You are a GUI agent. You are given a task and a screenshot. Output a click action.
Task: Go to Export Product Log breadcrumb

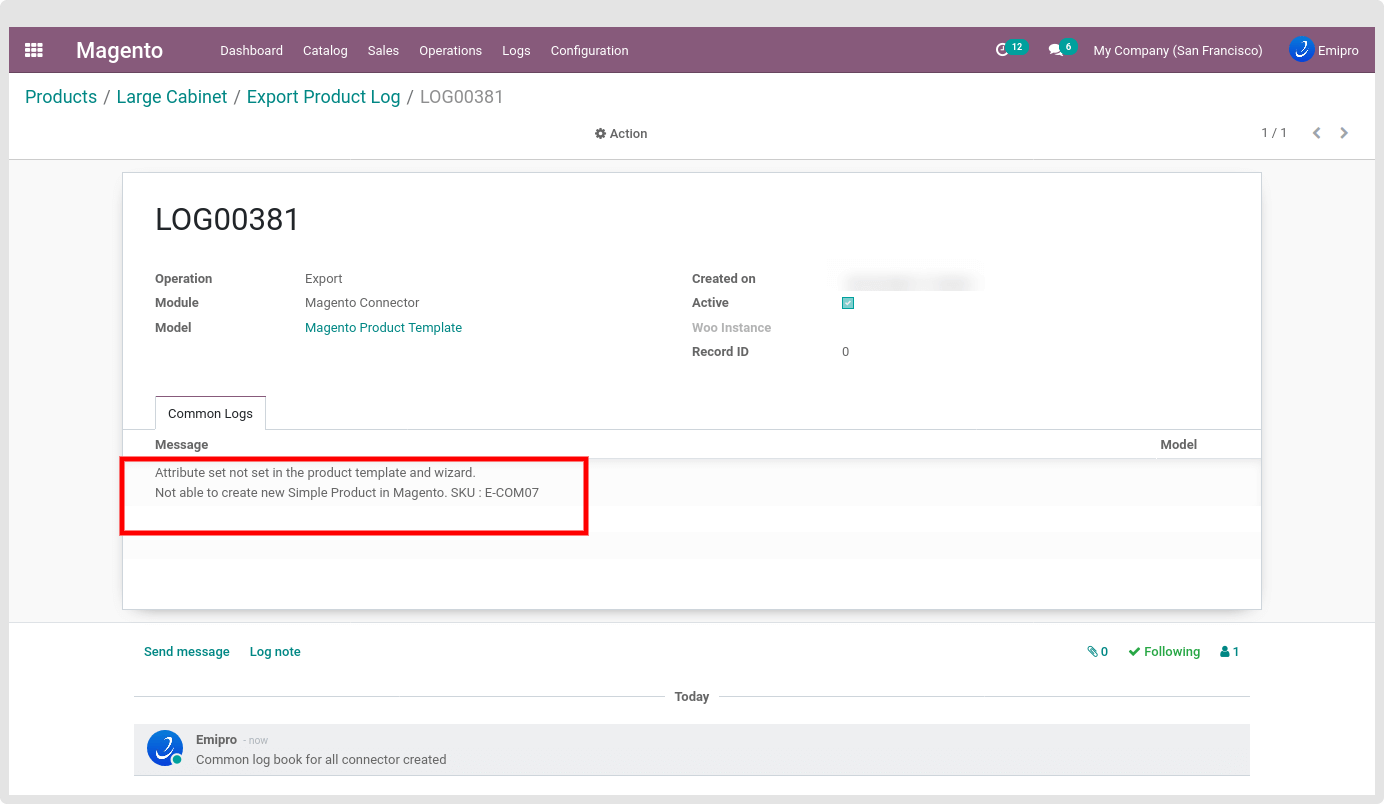point(323,97)
